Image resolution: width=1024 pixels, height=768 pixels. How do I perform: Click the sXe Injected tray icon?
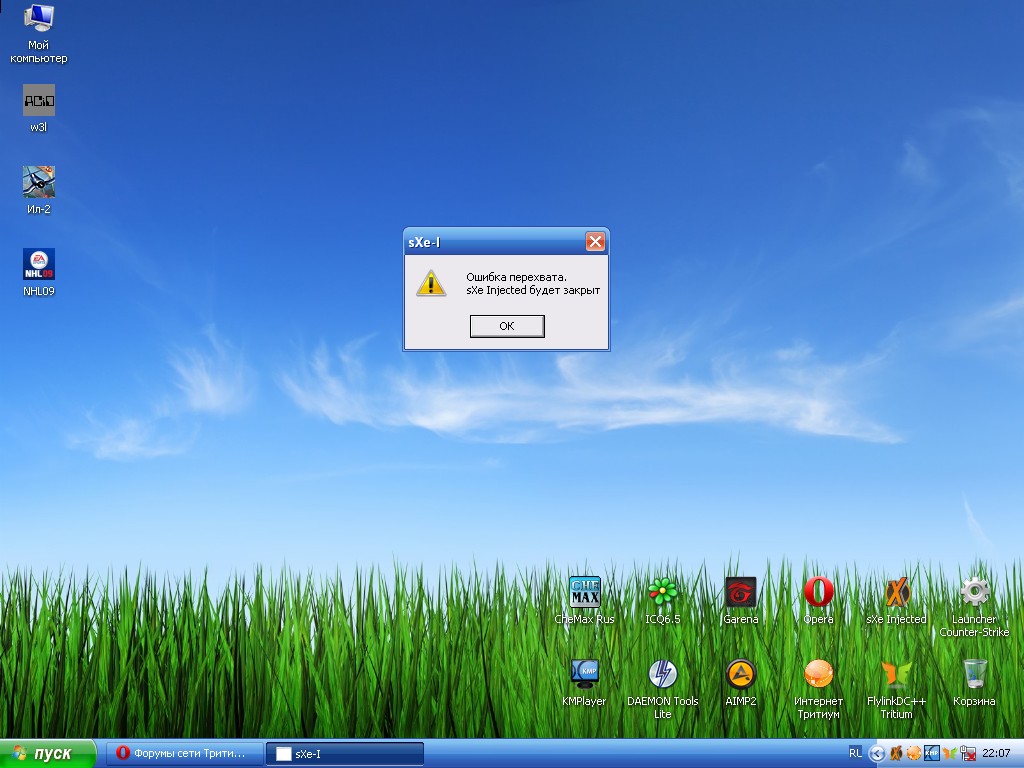click(896, 754)
